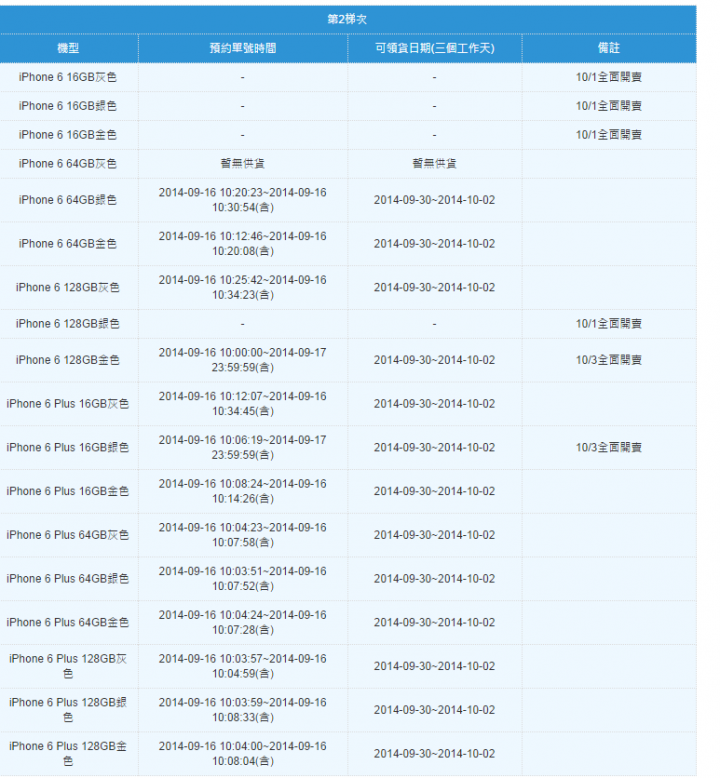Click reservation time ending 10:07:28(含)
Viewport: 720px width, 778px height.
click(243, 622)
